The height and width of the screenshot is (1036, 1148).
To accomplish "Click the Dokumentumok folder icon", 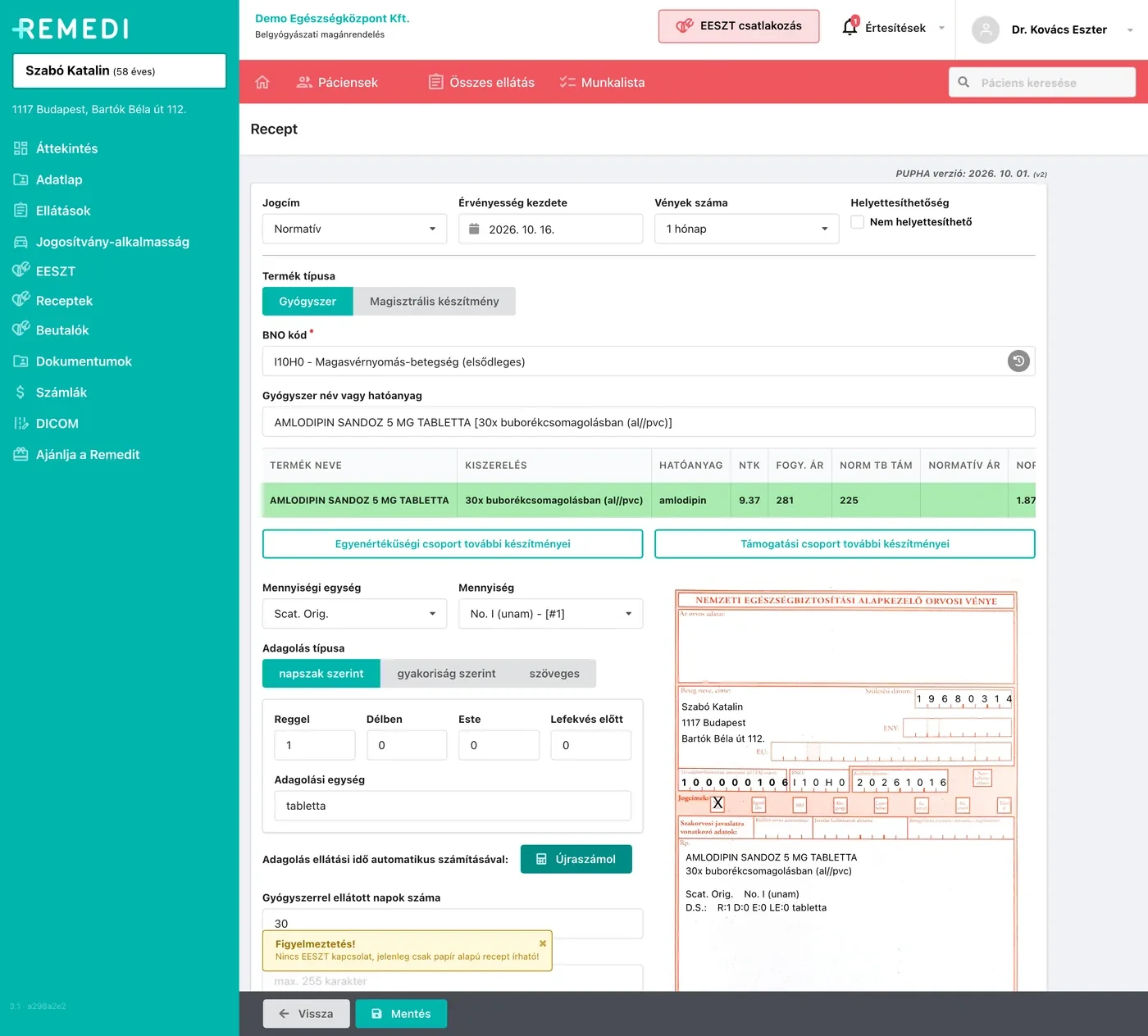I will [20, 361].
